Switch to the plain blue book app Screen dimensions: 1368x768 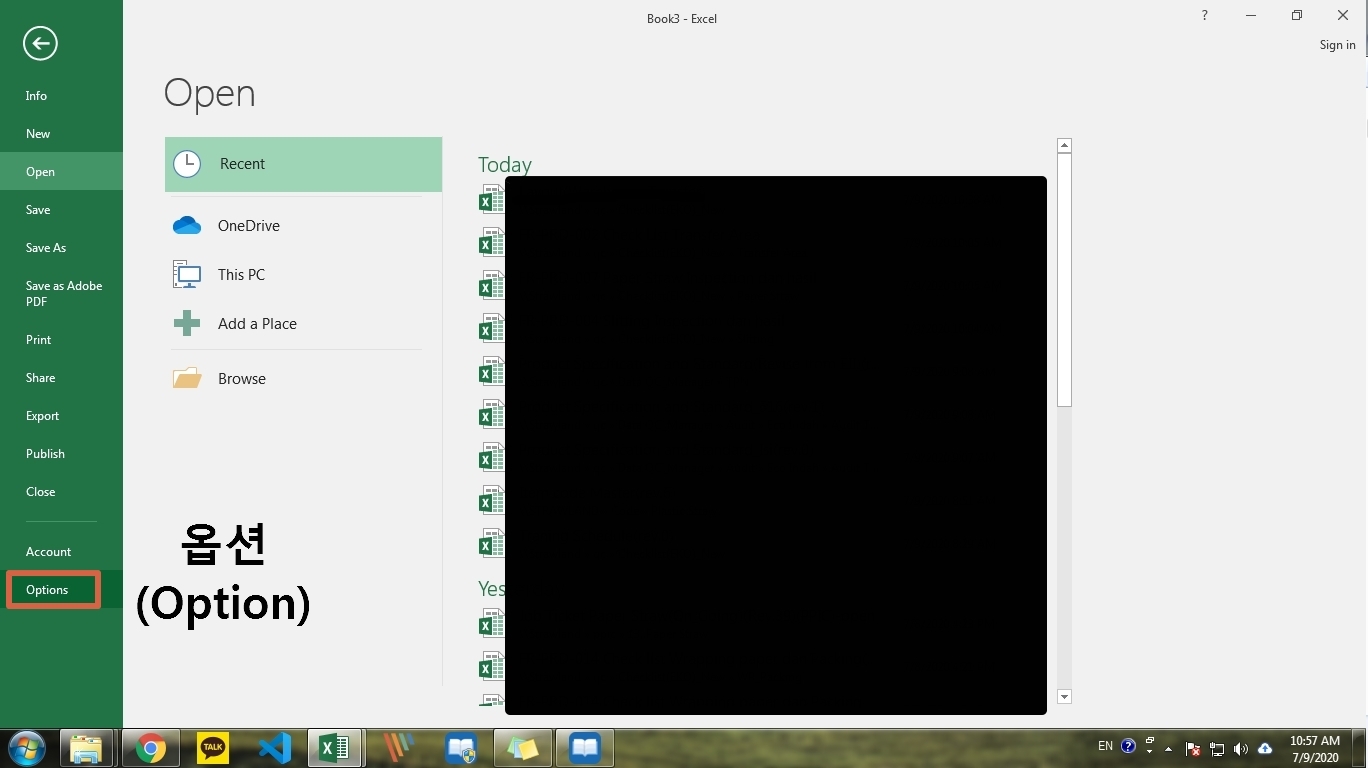(x=585, y=748)
